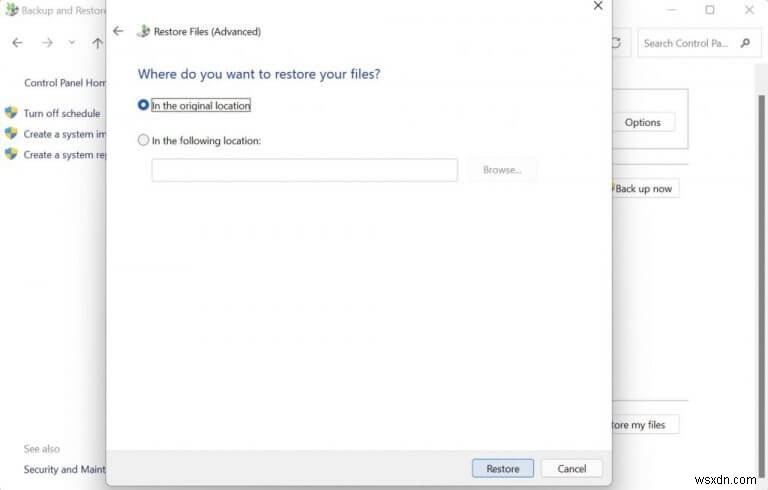
Task: Click the restore location path text field
Action: click(304, 170)
